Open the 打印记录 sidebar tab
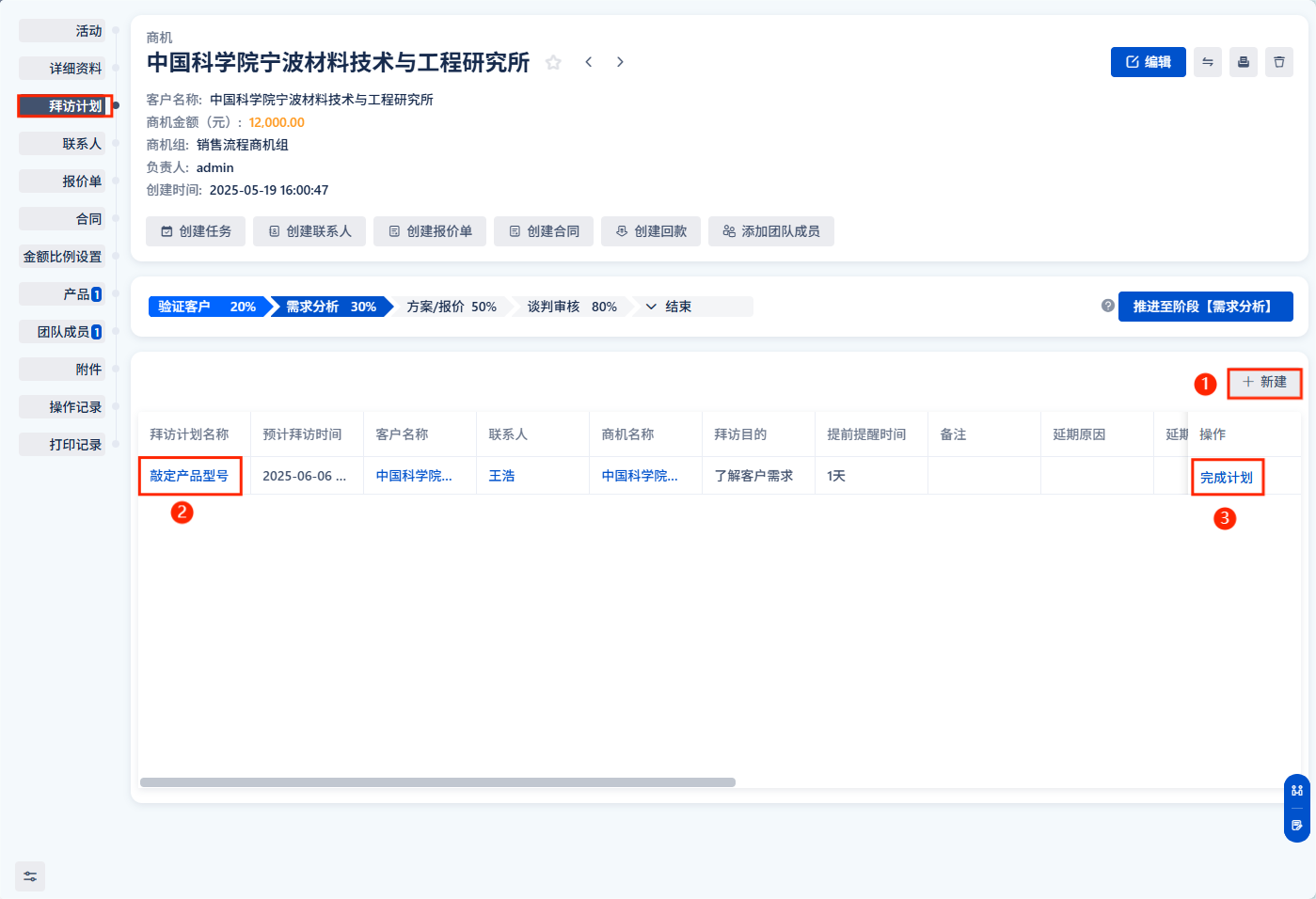1316x899 pixels. 62,445
